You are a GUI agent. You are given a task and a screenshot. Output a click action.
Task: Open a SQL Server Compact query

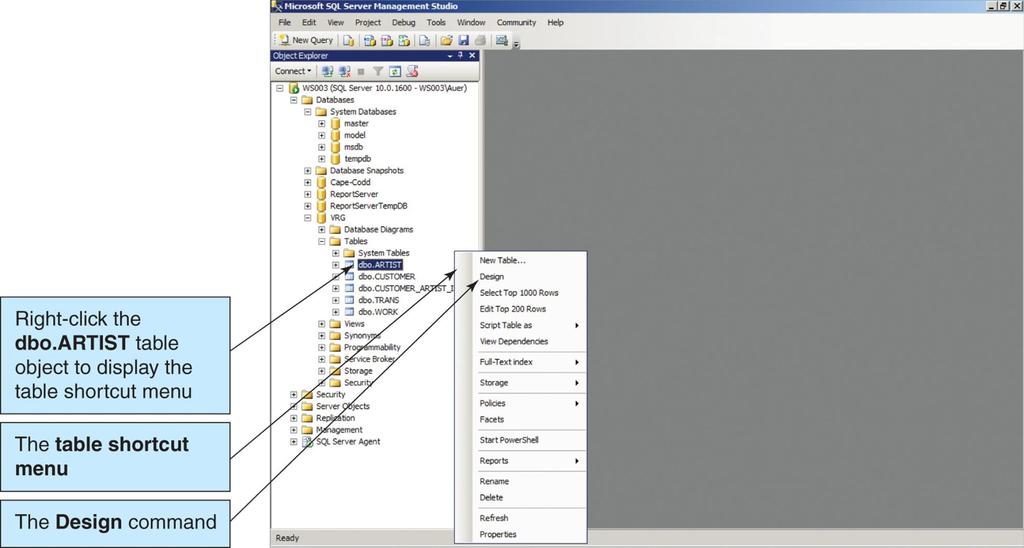point(424,40)
